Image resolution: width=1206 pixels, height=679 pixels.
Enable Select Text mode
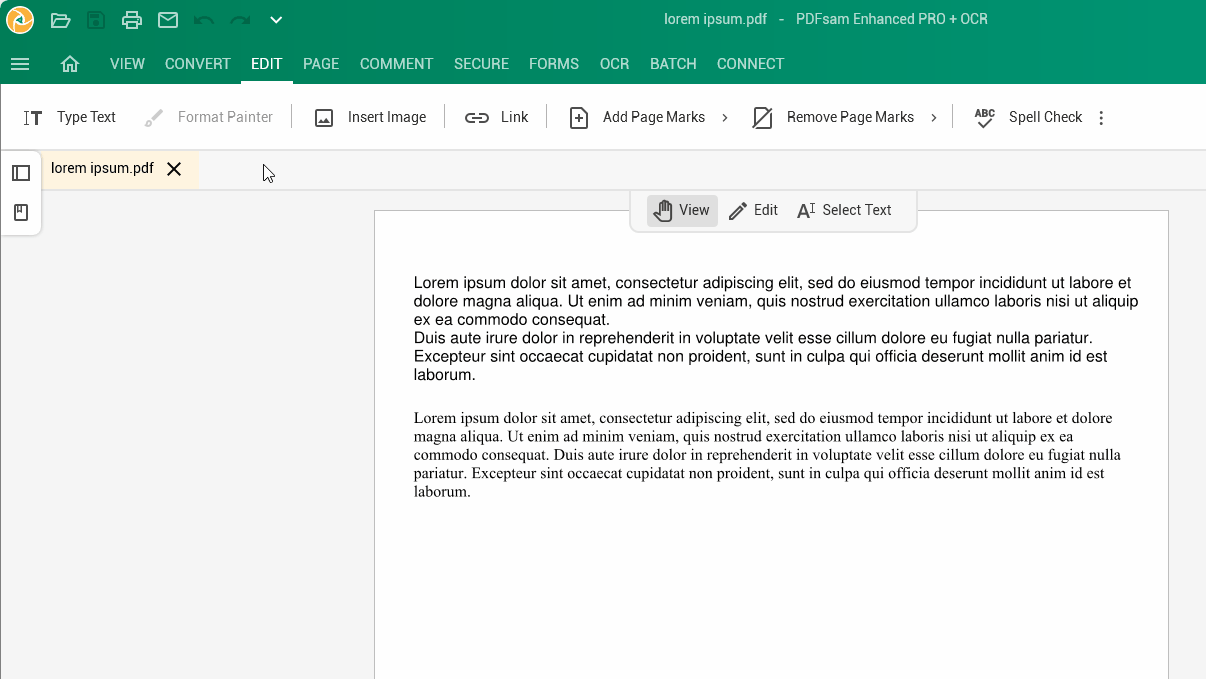click(844, 210)
